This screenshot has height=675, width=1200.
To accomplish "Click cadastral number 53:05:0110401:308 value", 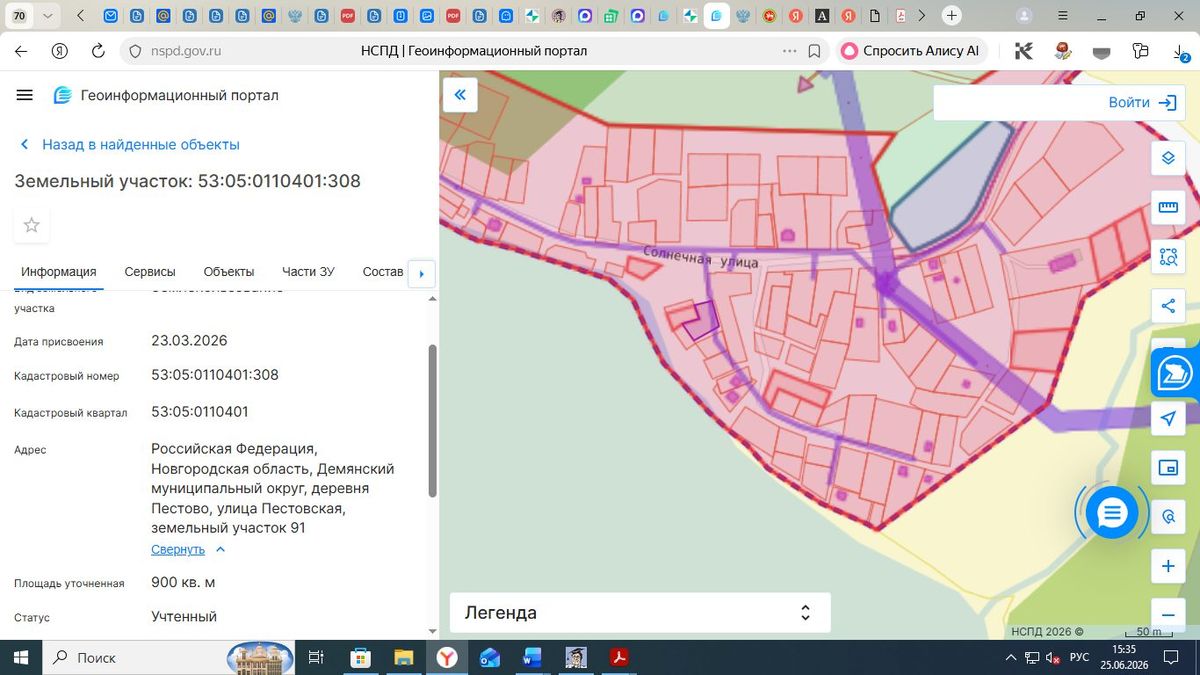I will click(x=215, y=375).
